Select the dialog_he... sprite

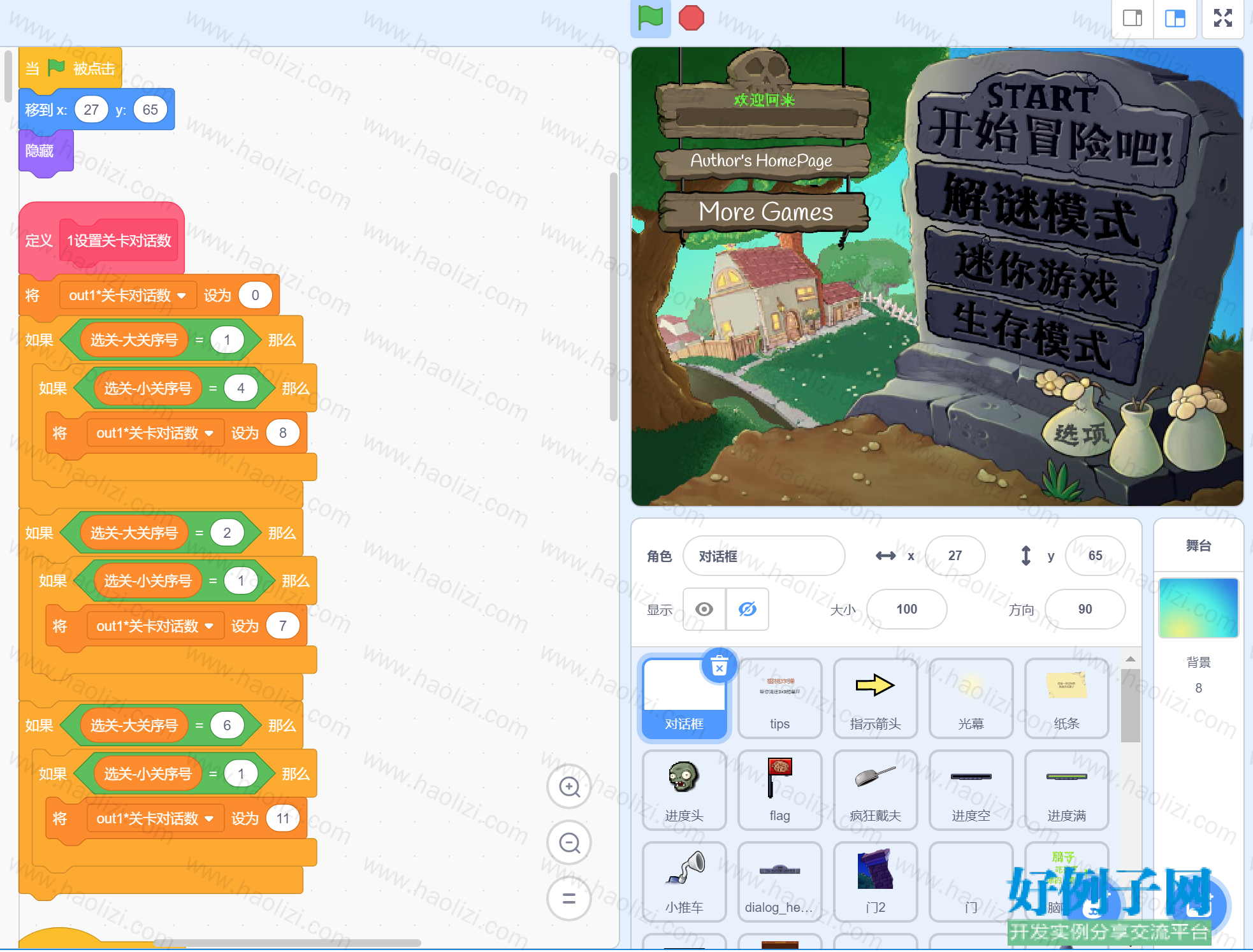pos(779,883)
